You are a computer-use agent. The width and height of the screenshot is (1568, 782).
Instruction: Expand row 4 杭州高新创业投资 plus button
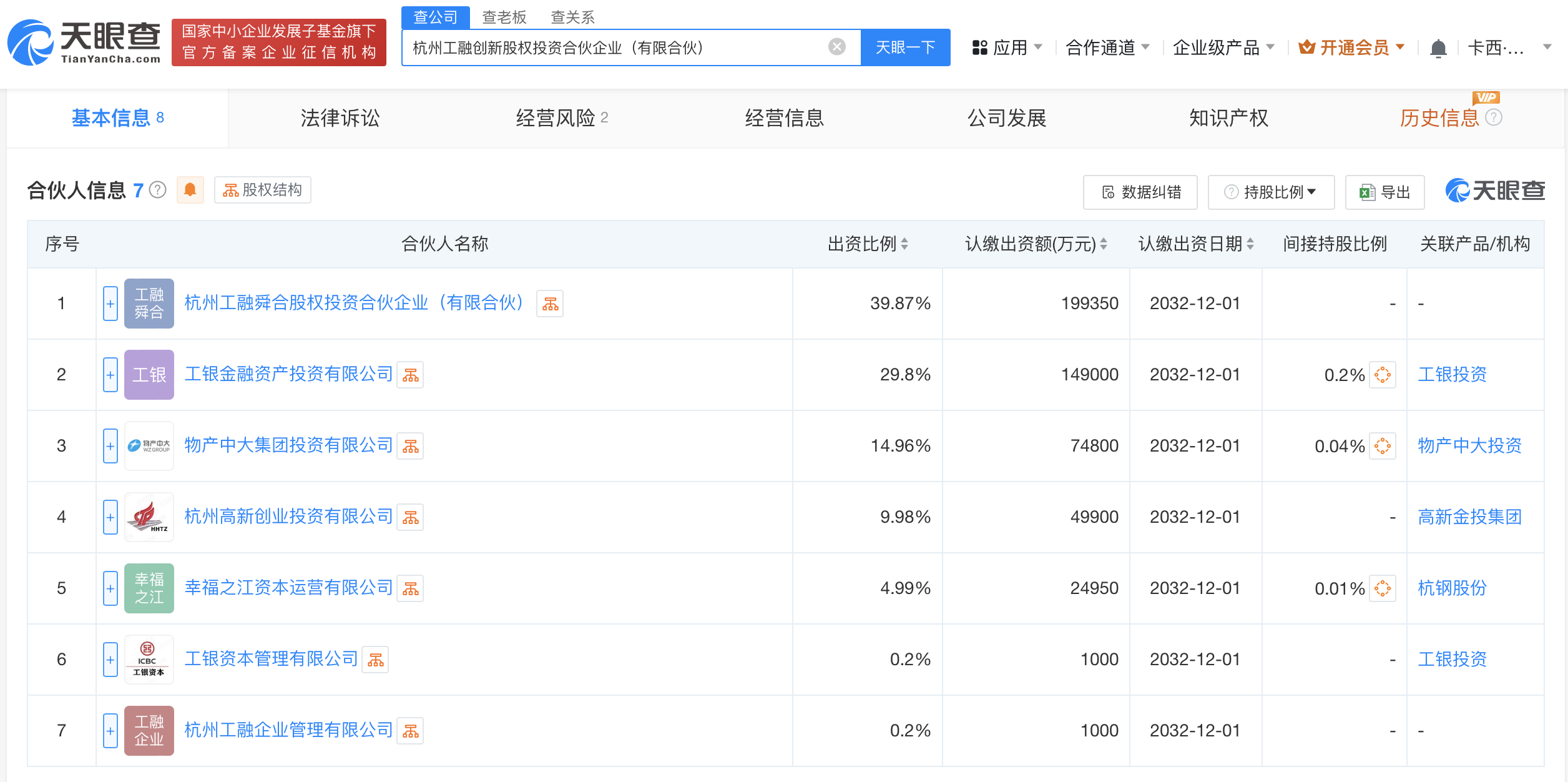(110, 517)
